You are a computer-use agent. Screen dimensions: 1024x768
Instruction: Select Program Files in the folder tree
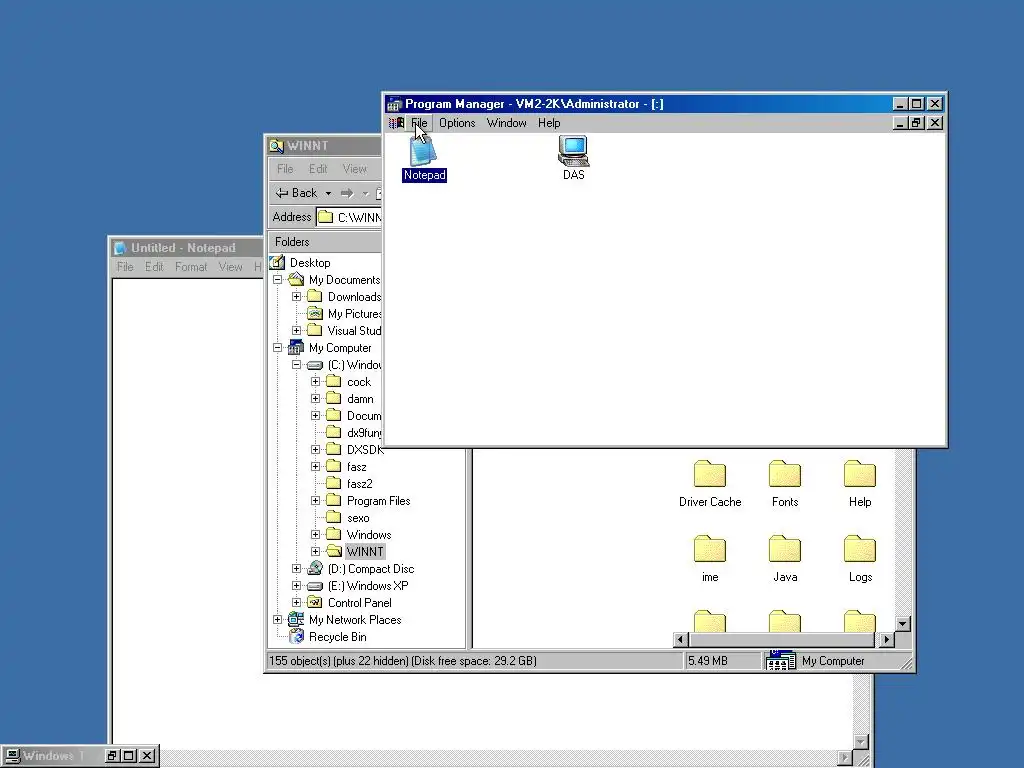pyautogui.click(x=378, y=500)
